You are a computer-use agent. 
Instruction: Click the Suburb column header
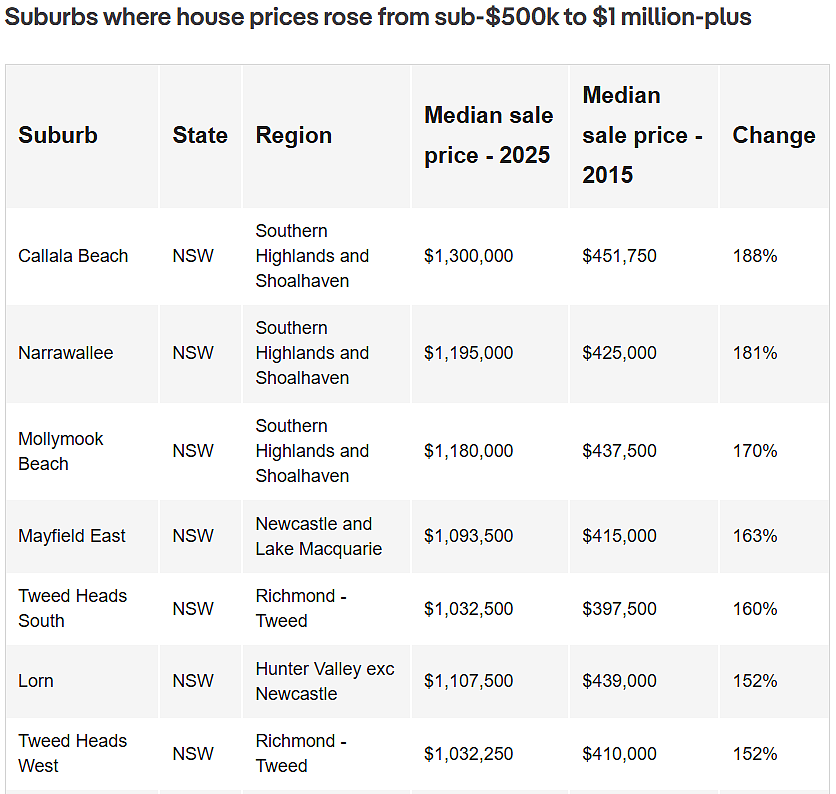tap(58, 135)
